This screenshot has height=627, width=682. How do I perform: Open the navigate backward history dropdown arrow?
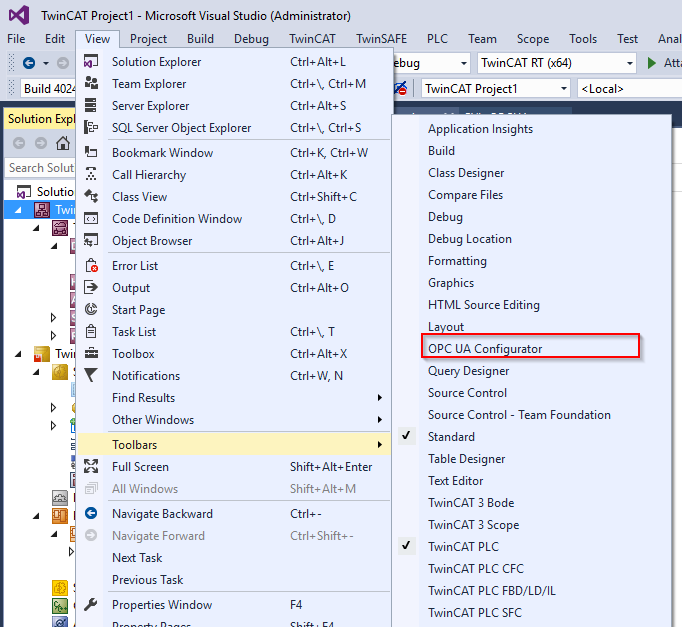[x=46, y=63]
